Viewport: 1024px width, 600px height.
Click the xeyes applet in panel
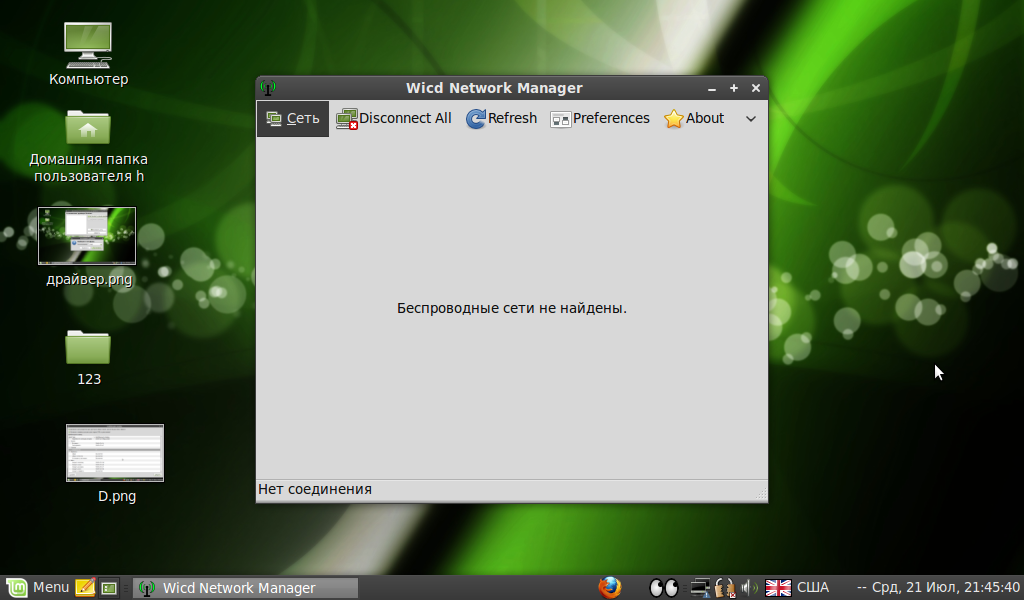click(664, 588)
